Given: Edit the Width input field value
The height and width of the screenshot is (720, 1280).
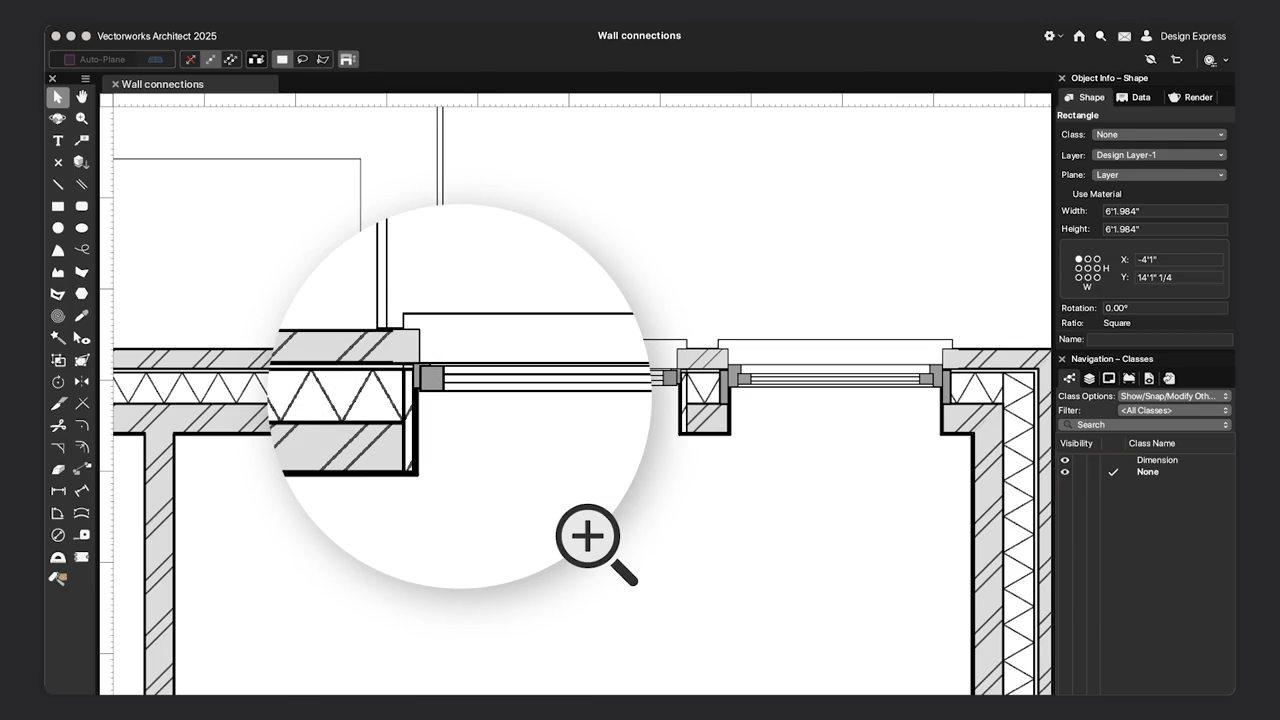Looking at the screenshot, I should point(1164,211).
